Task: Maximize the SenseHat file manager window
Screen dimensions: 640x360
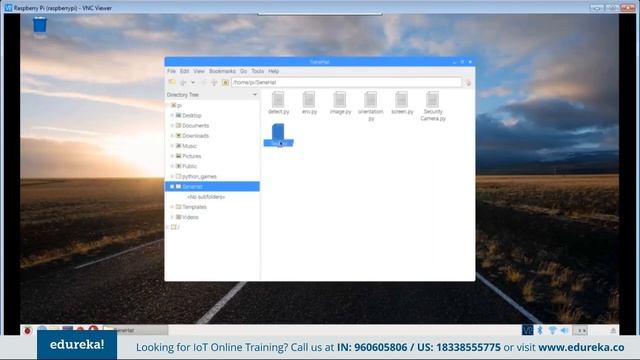Action: (462, 62)
